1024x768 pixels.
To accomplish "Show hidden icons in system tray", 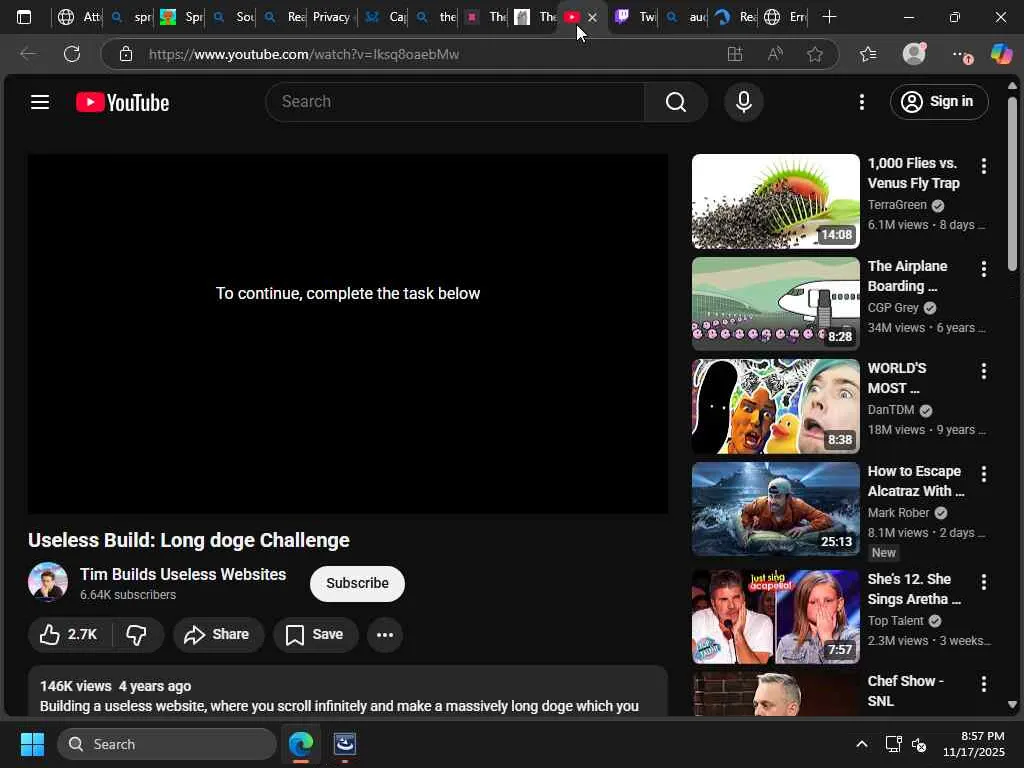I will pos(861,744).
